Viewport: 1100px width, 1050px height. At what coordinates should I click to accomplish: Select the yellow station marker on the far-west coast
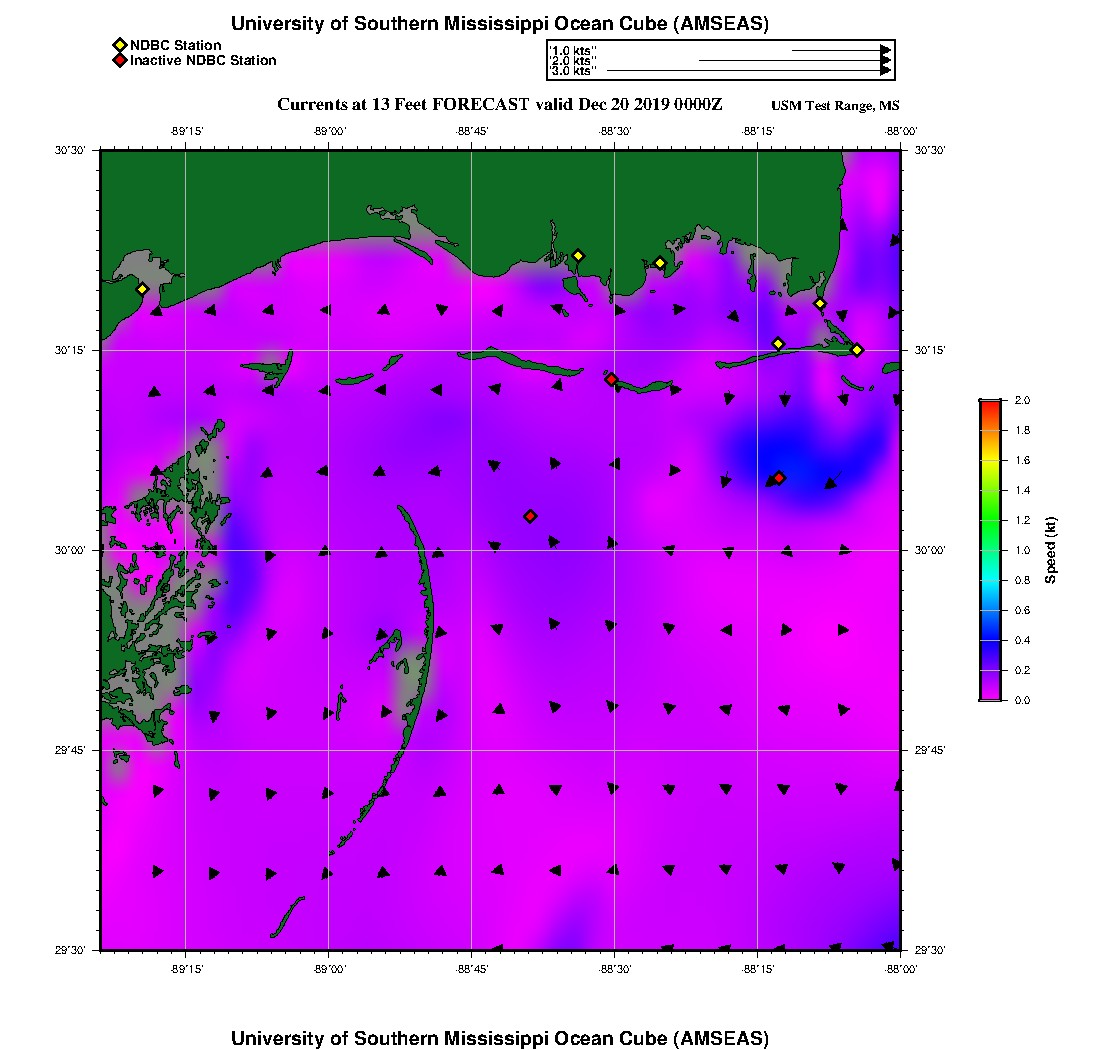[x=142, y=289]
